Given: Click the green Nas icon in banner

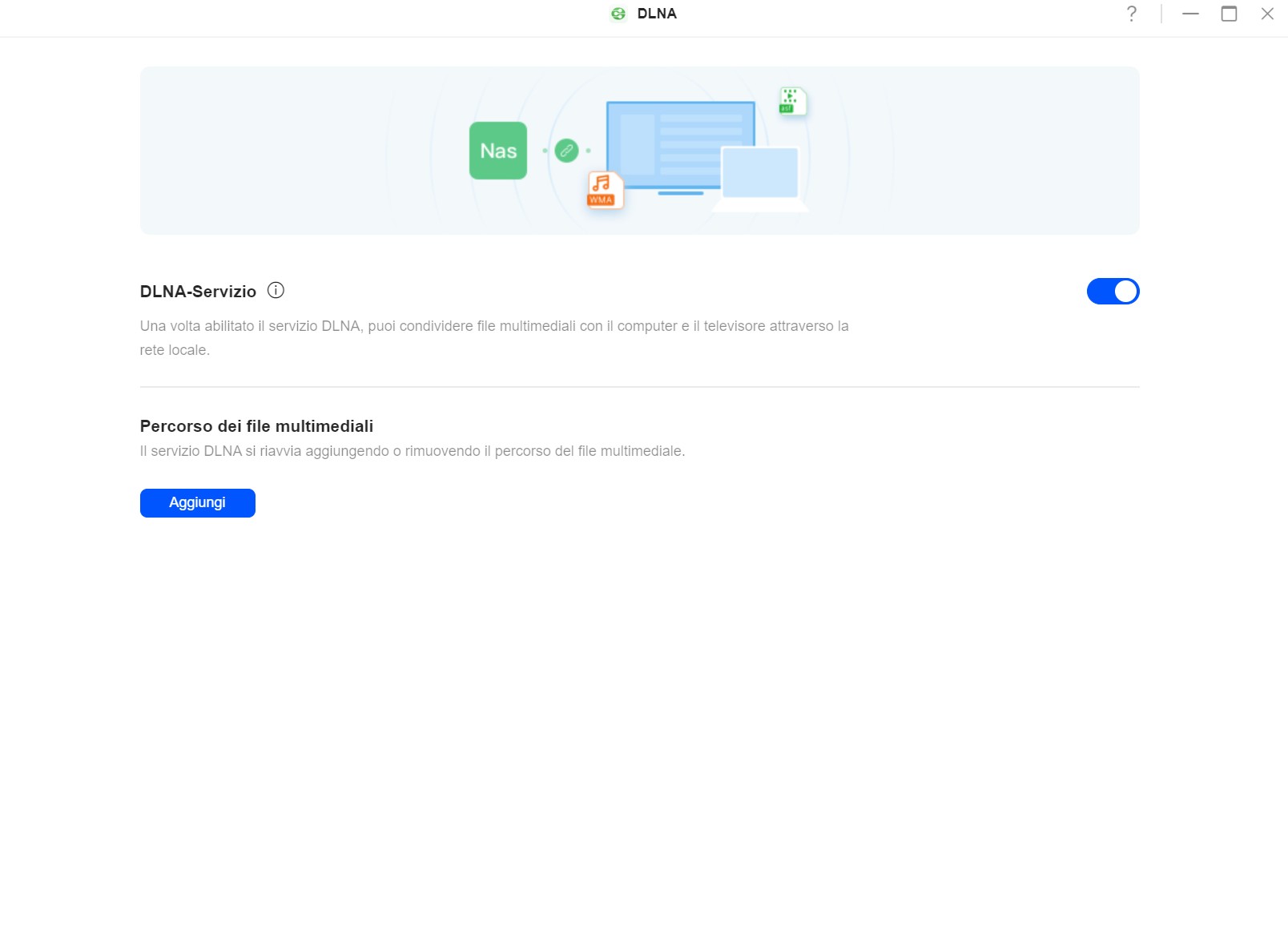Looking at the screenshot, I should tap(497, 151).
